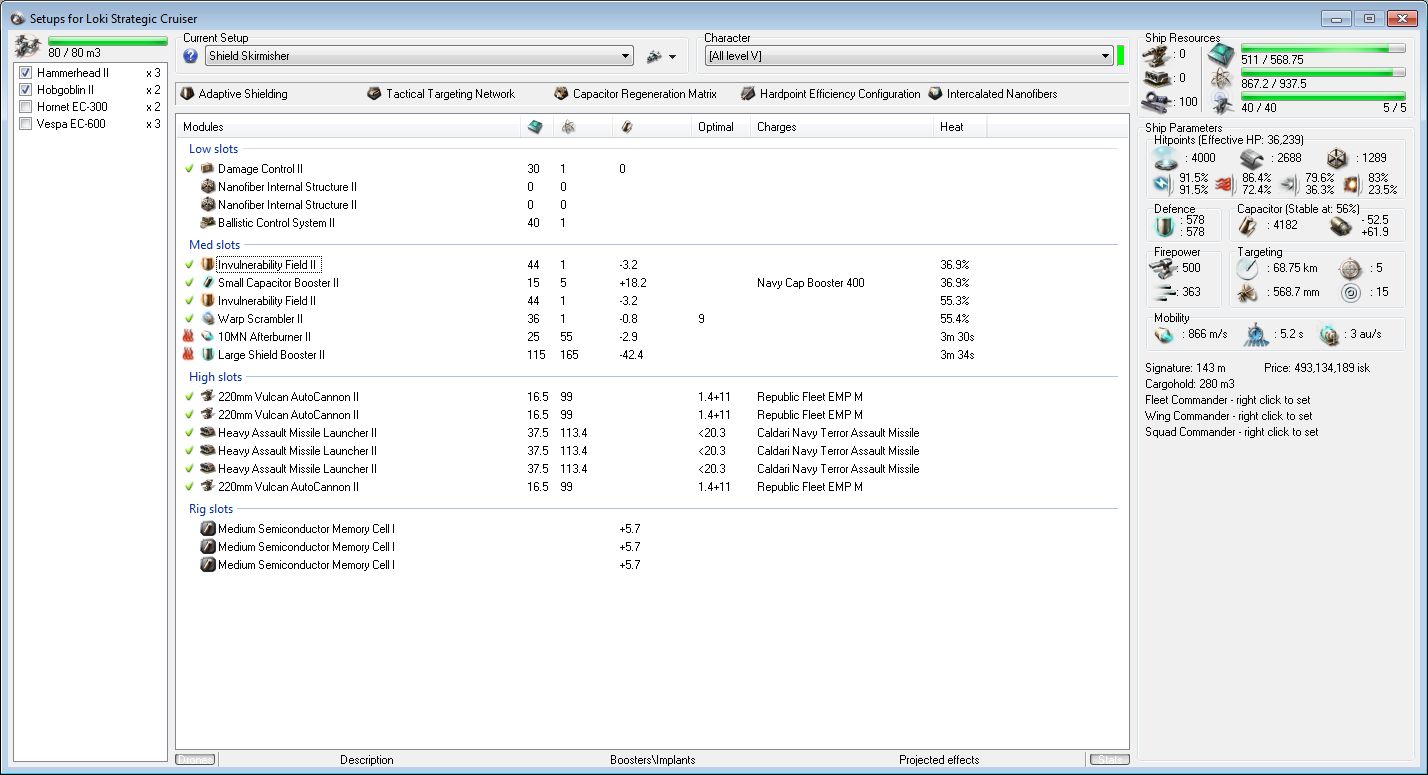Click the align time icon showing 5.2 s
The width and height of the screenshot is (1428, 775).
(1256, 334)
